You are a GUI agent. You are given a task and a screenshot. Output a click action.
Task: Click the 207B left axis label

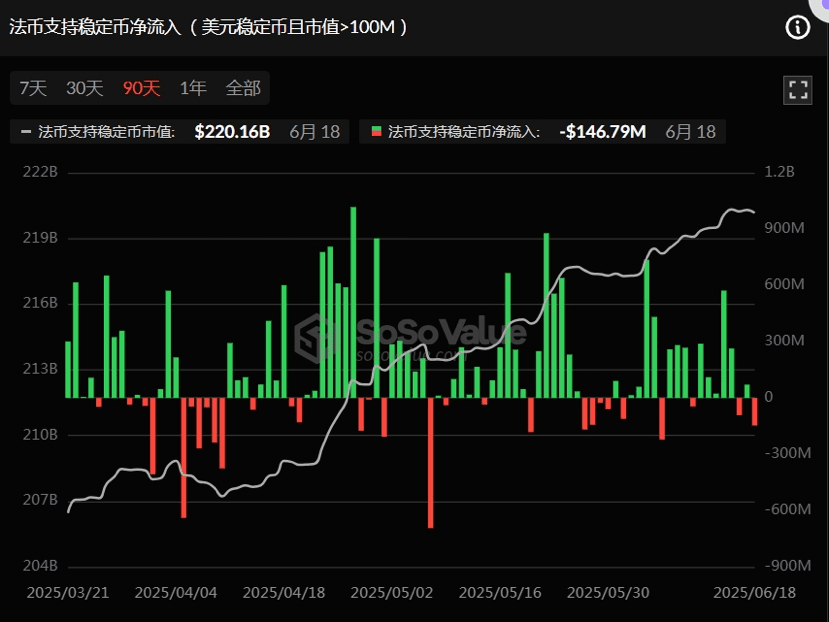coord(40,500)
